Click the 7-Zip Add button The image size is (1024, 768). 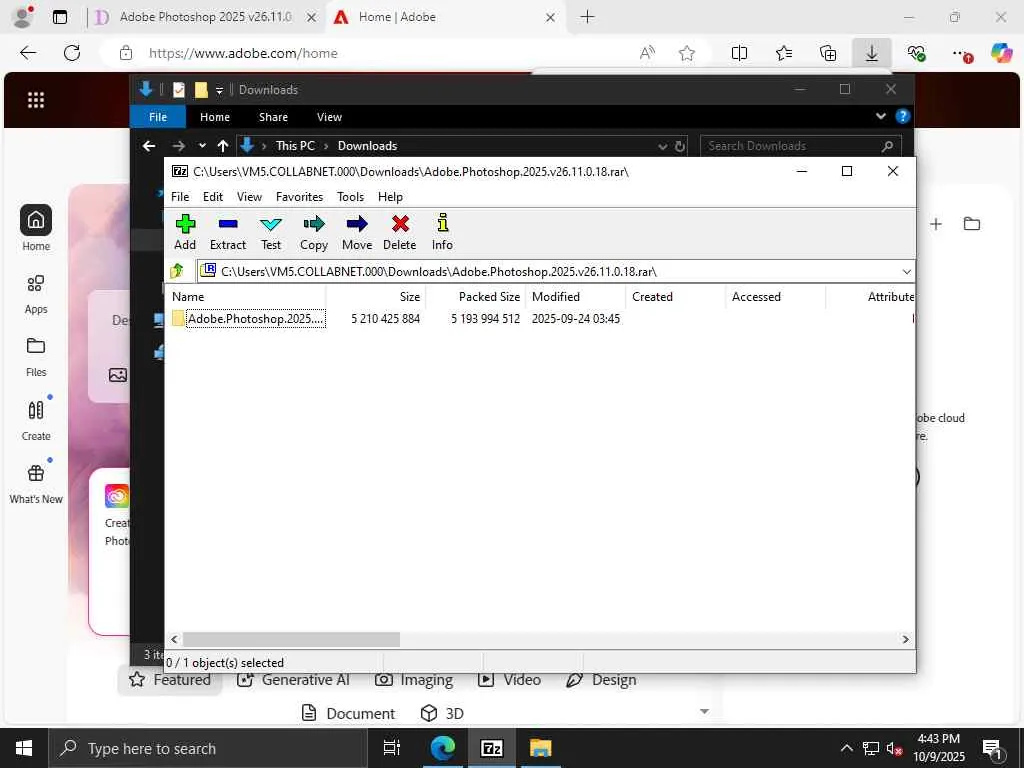click(x=185, y=232)
